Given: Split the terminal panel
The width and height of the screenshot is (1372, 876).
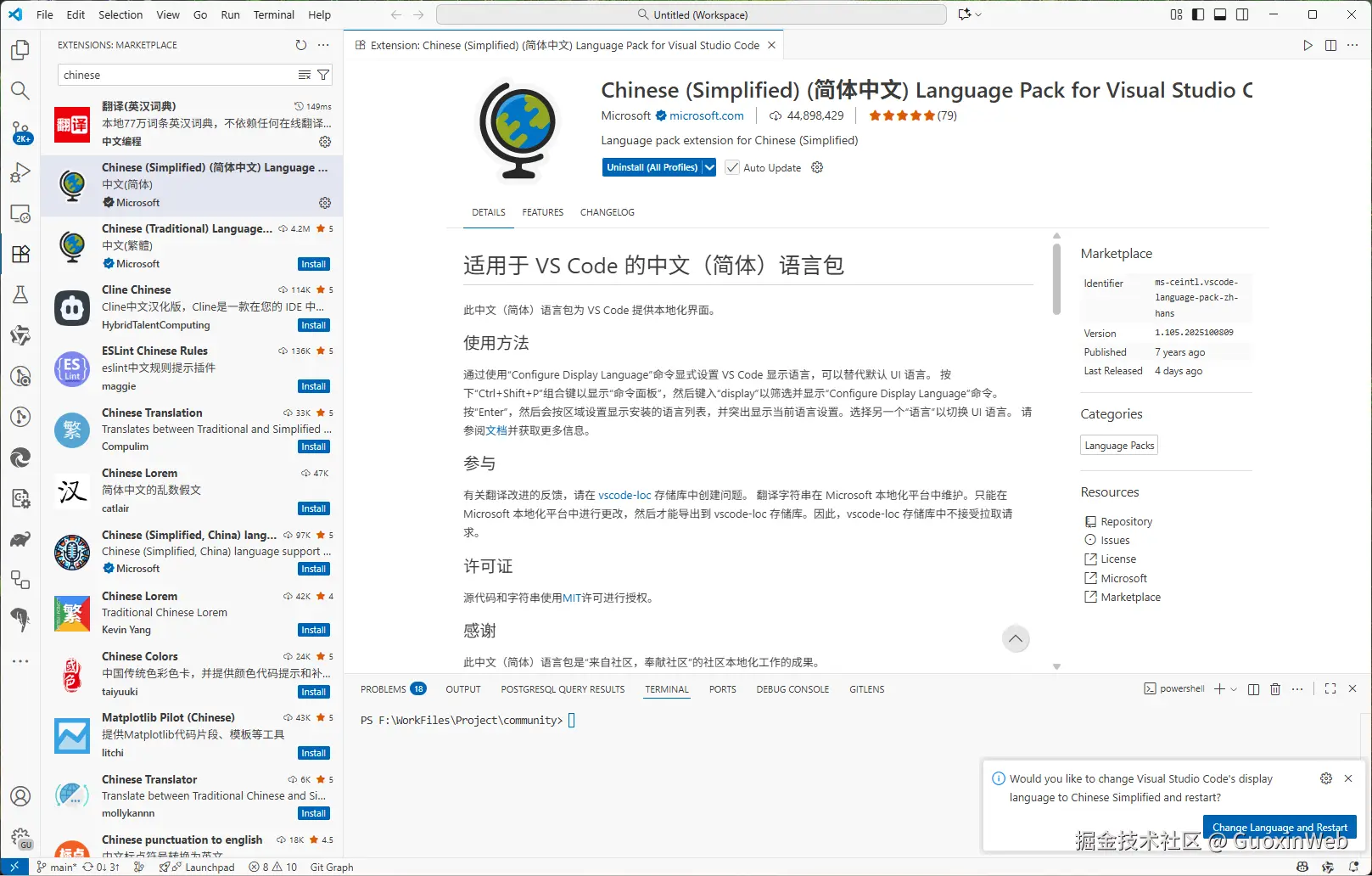Looking at the screenshot, I should [x=1254, y=689].
